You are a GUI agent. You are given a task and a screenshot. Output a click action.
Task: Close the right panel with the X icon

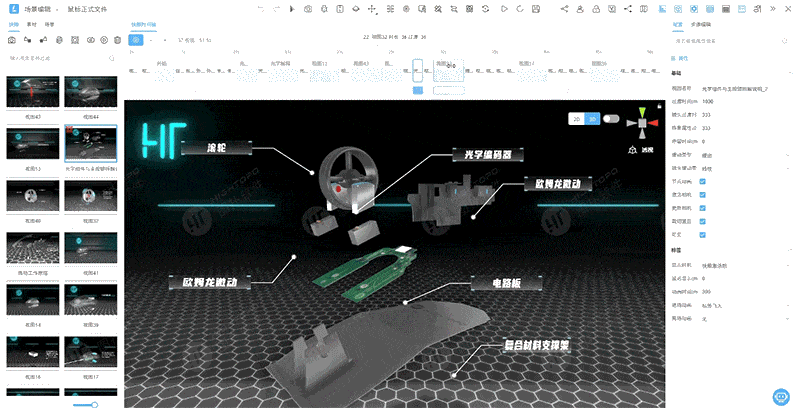coord(789,9)
